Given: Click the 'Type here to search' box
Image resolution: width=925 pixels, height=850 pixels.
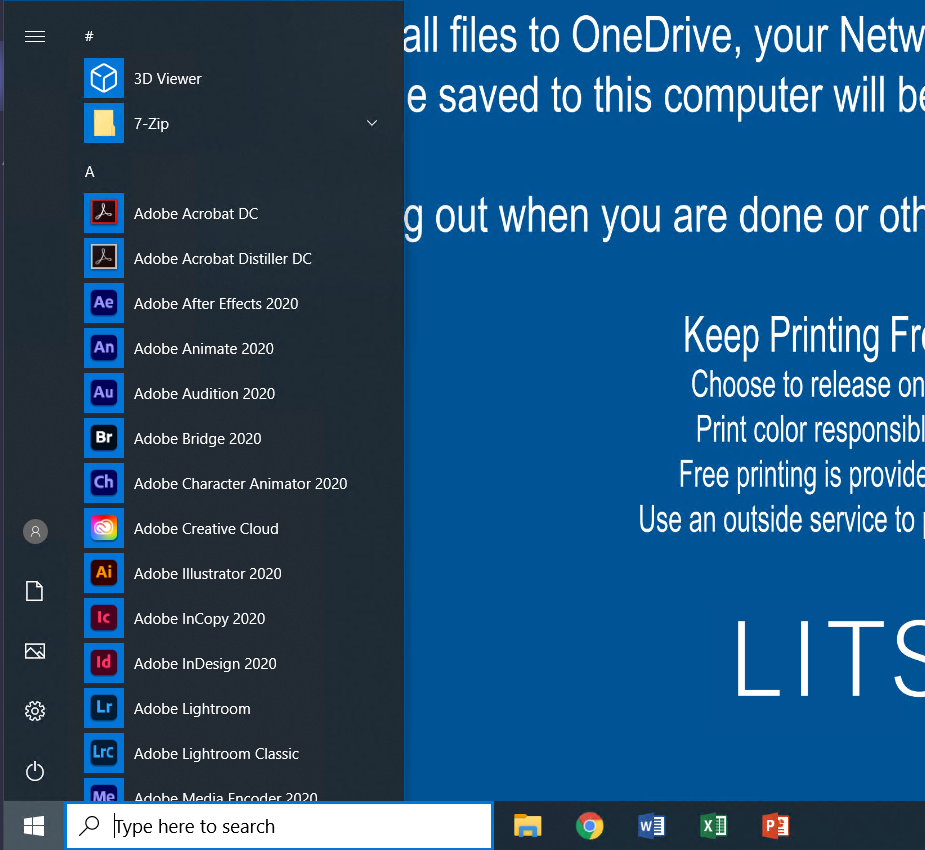Looking at the screenshot, I should (x=279, y=826).
